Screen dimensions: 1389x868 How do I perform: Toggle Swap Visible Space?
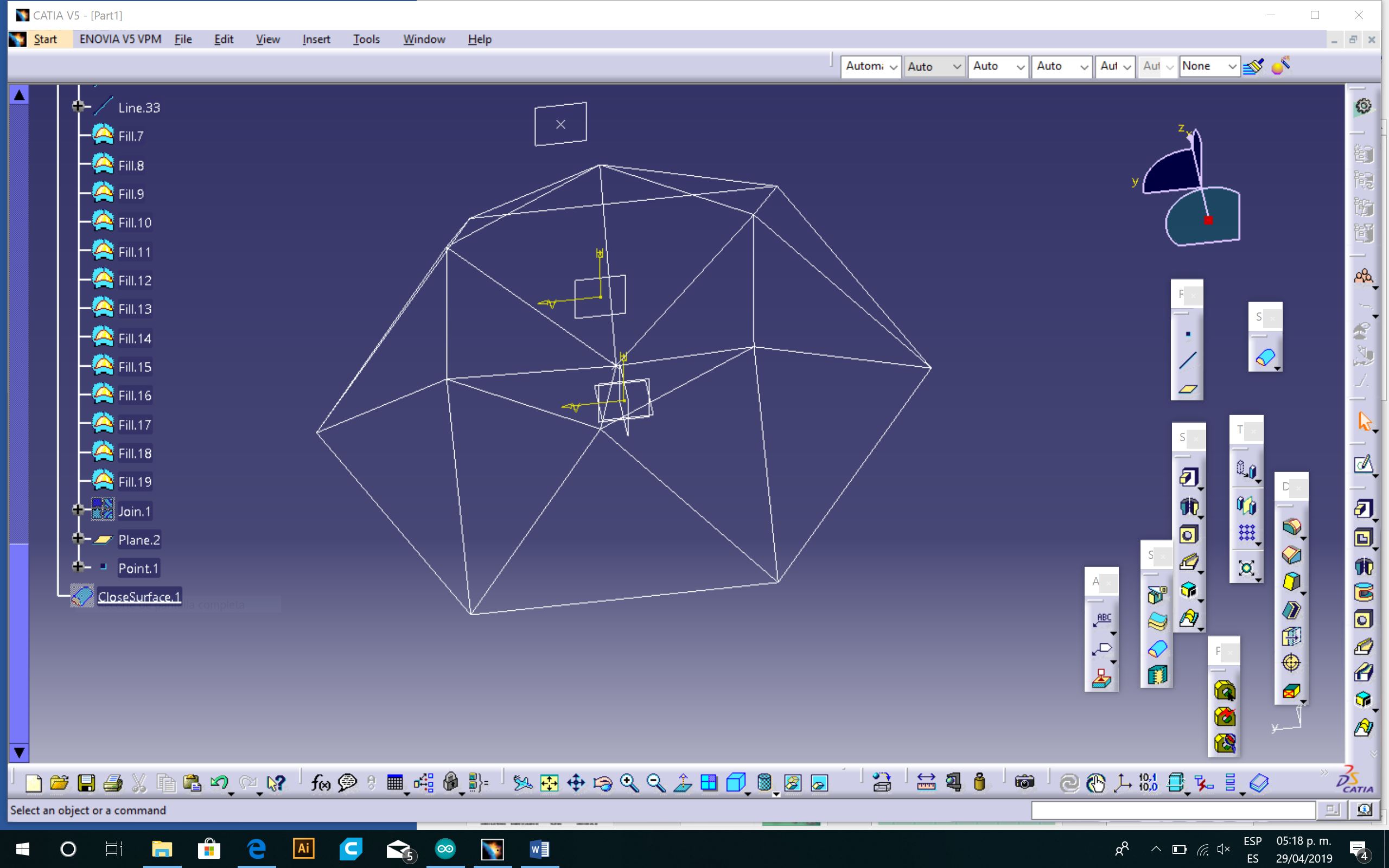coord(819,783)
